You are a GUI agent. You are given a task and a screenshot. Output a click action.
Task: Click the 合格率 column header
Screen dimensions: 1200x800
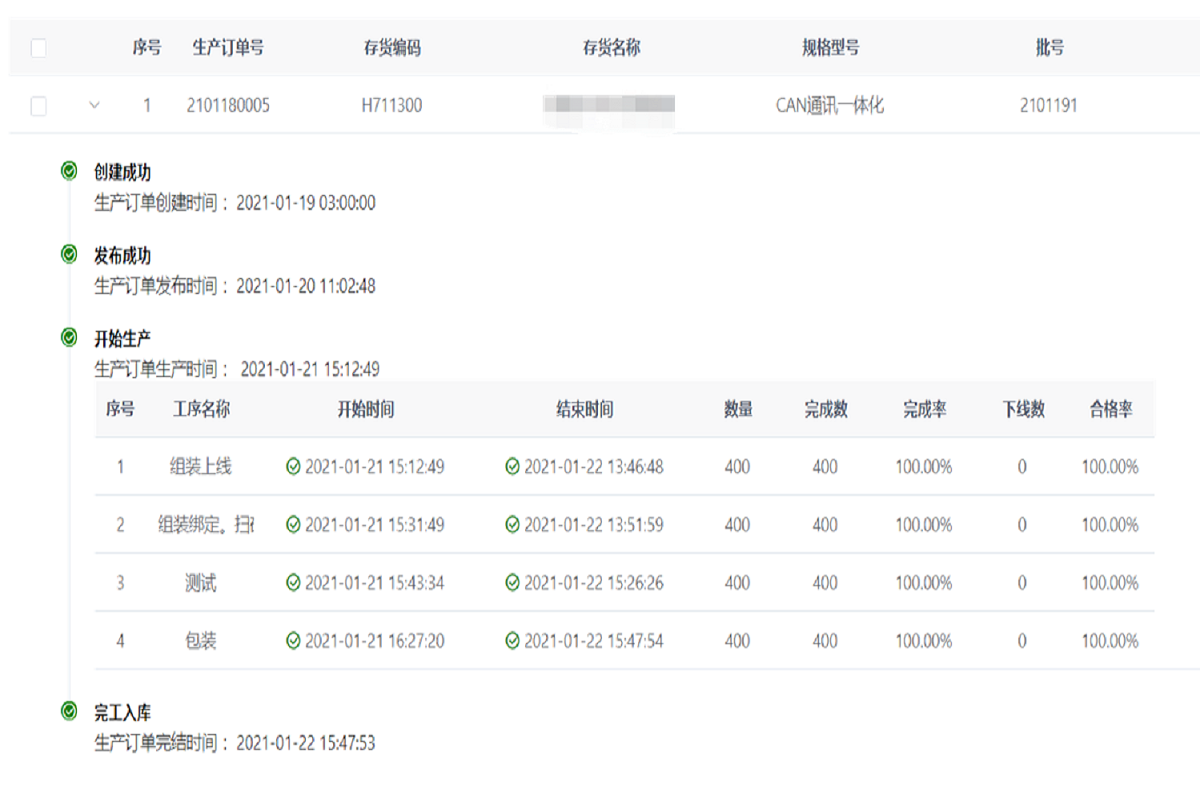pyautogui.click(x=1110, y=409)
